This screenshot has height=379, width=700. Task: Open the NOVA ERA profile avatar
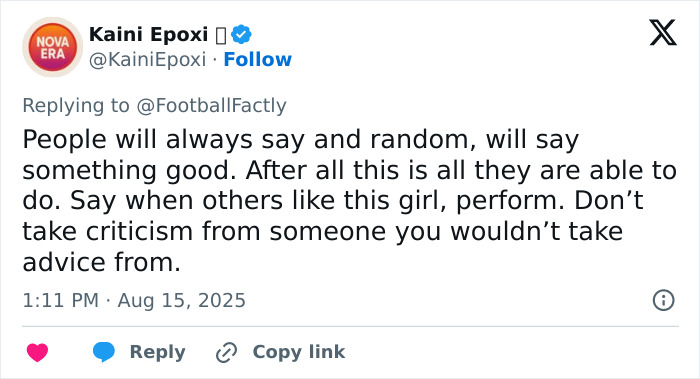(x=53, y=47)
